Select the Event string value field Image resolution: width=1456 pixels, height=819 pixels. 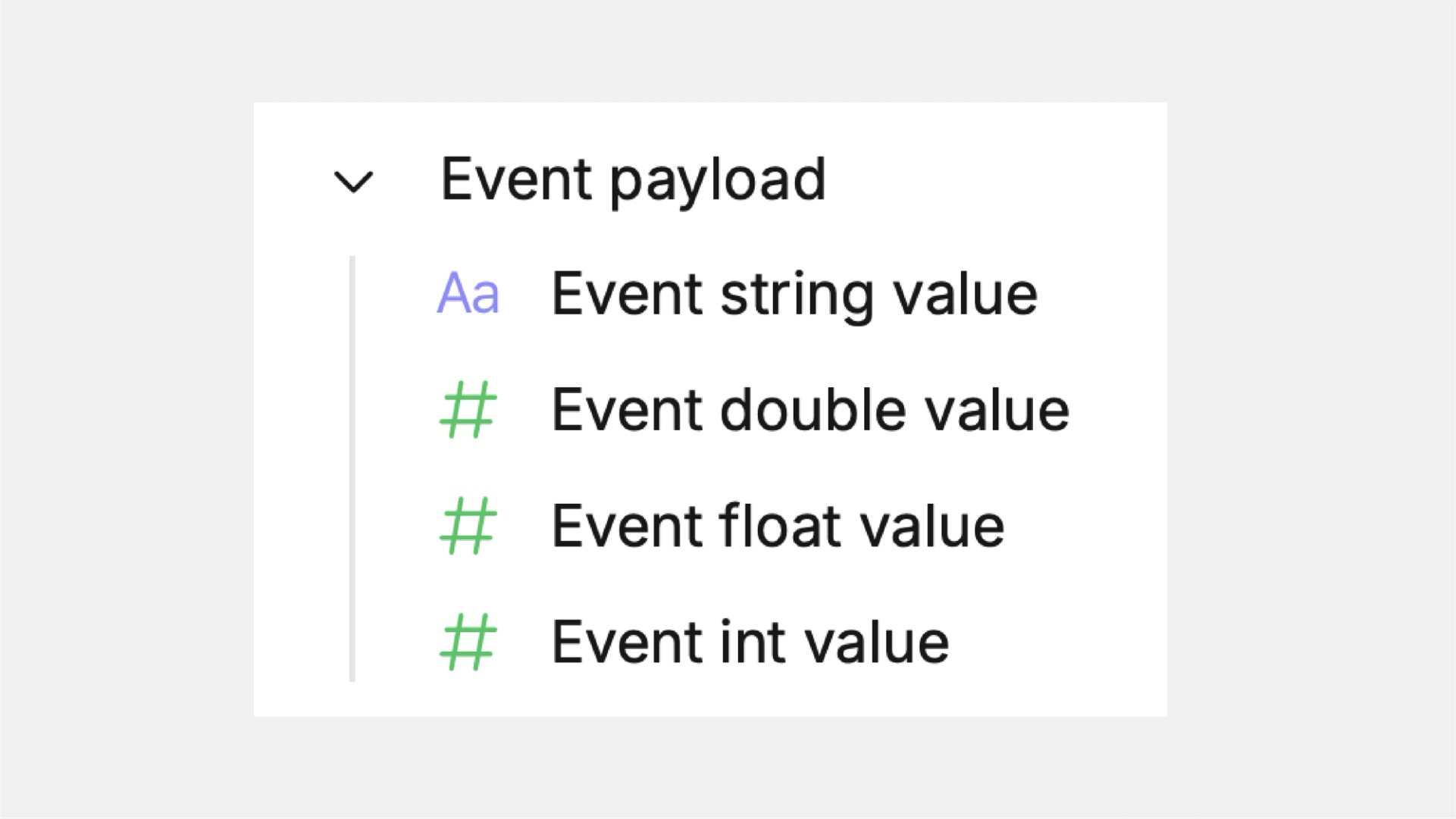(794, 294)
